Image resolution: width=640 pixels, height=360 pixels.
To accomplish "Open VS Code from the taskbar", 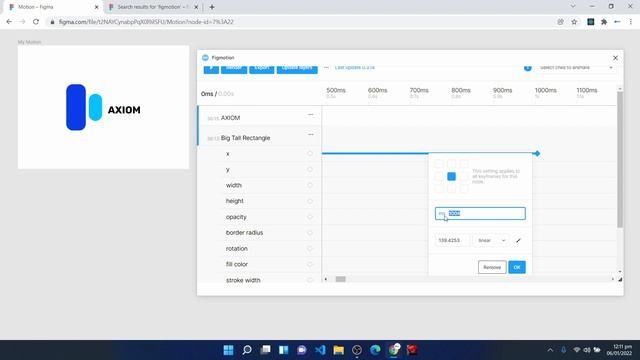I will coord(320,350).
